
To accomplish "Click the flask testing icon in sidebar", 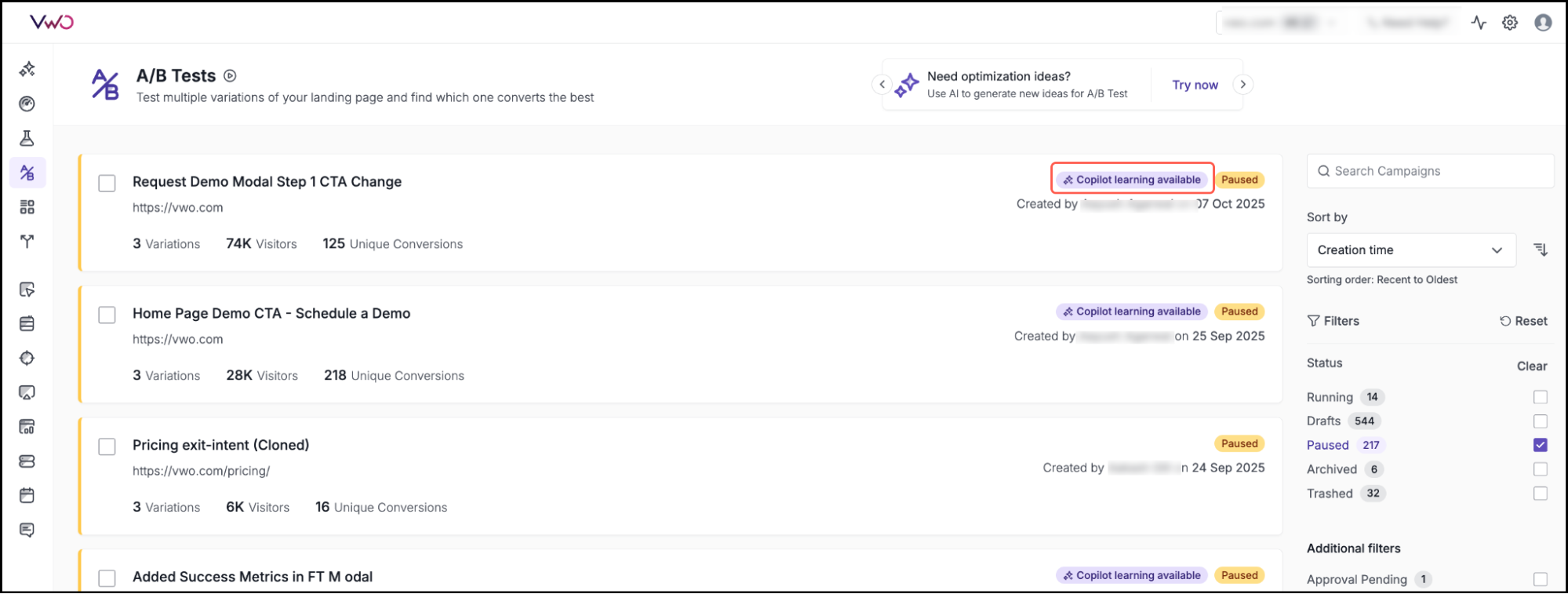I will [x=27, y=138].
